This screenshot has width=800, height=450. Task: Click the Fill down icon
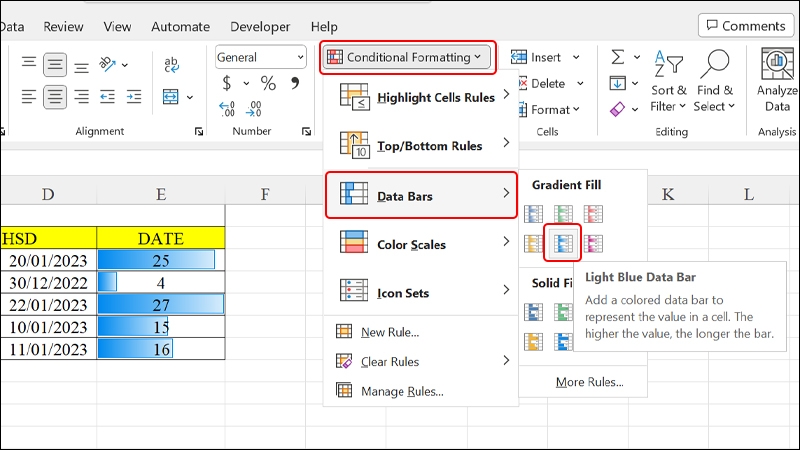pos(617,83)
